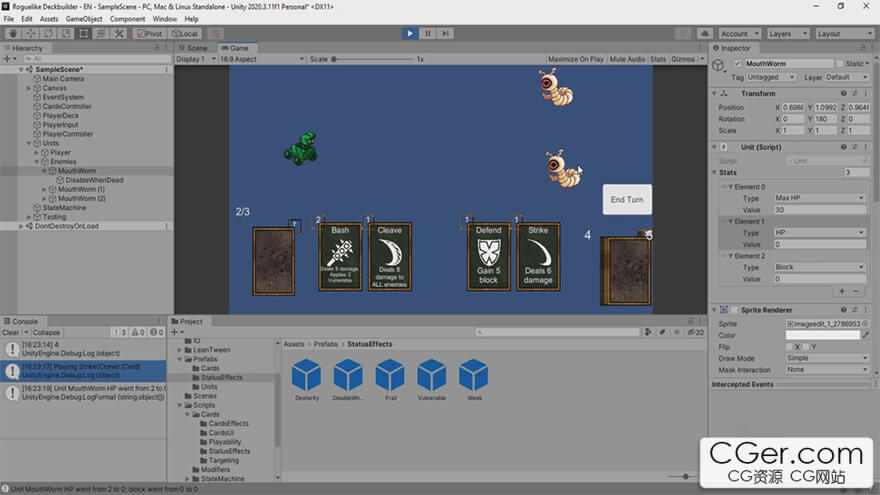Viewport: 880px width, 495px height.
Task: Click the GameObject cube icon in Inspector
Action: click(718, 66)
